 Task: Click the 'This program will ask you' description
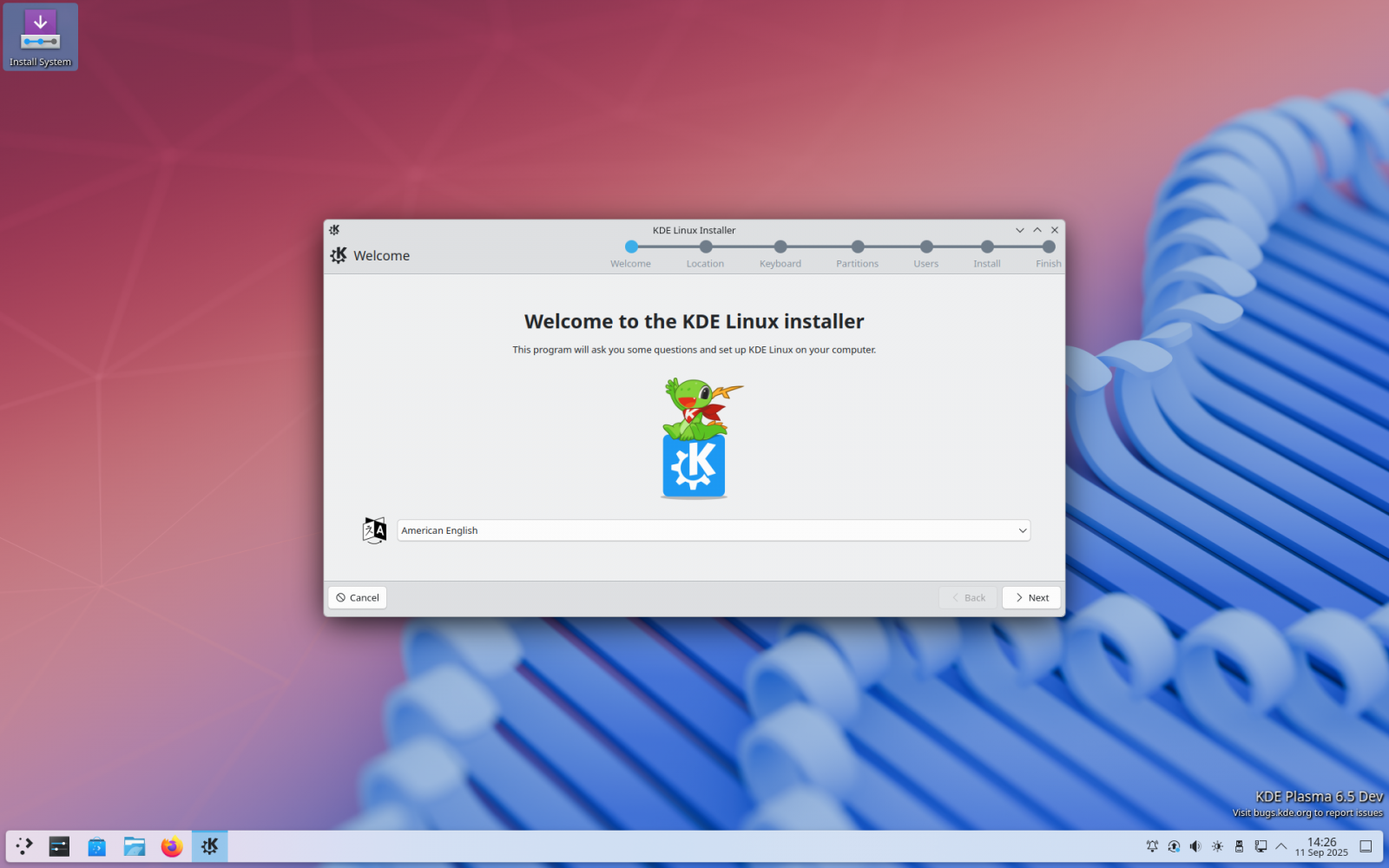tap(694, 350)
